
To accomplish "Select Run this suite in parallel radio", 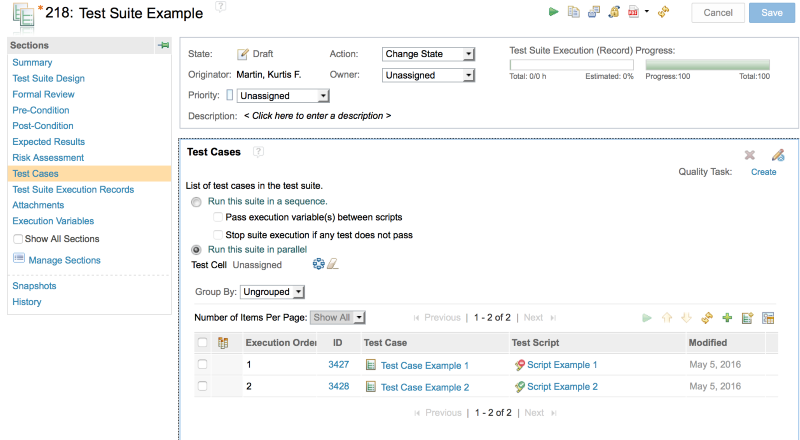I will click(x=196, y=250).
